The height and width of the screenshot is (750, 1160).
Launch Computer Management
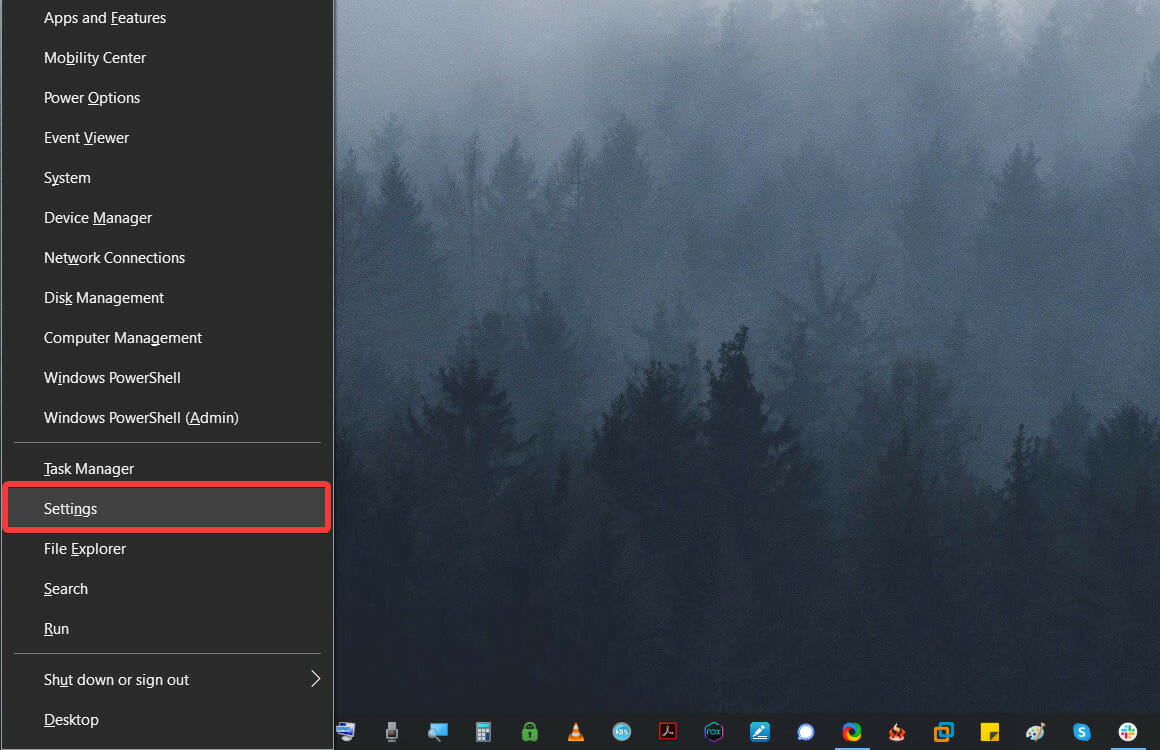[167, 337]
